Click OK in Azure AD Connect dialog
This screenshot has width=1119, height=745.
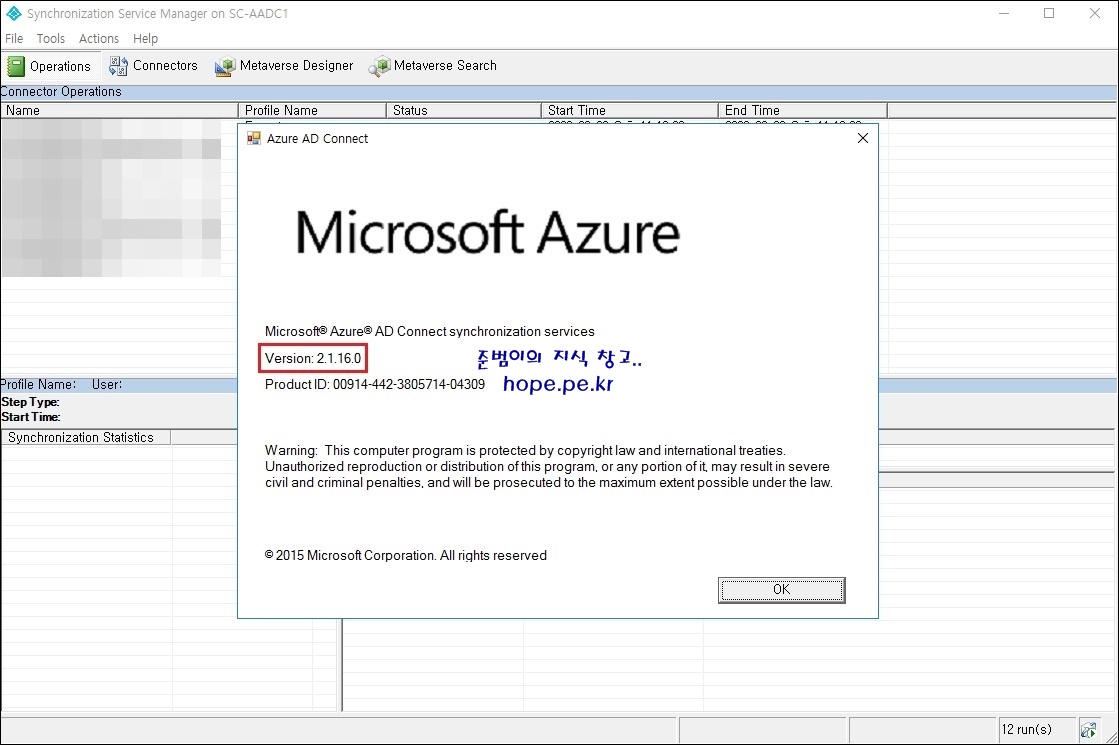point(781,589)
